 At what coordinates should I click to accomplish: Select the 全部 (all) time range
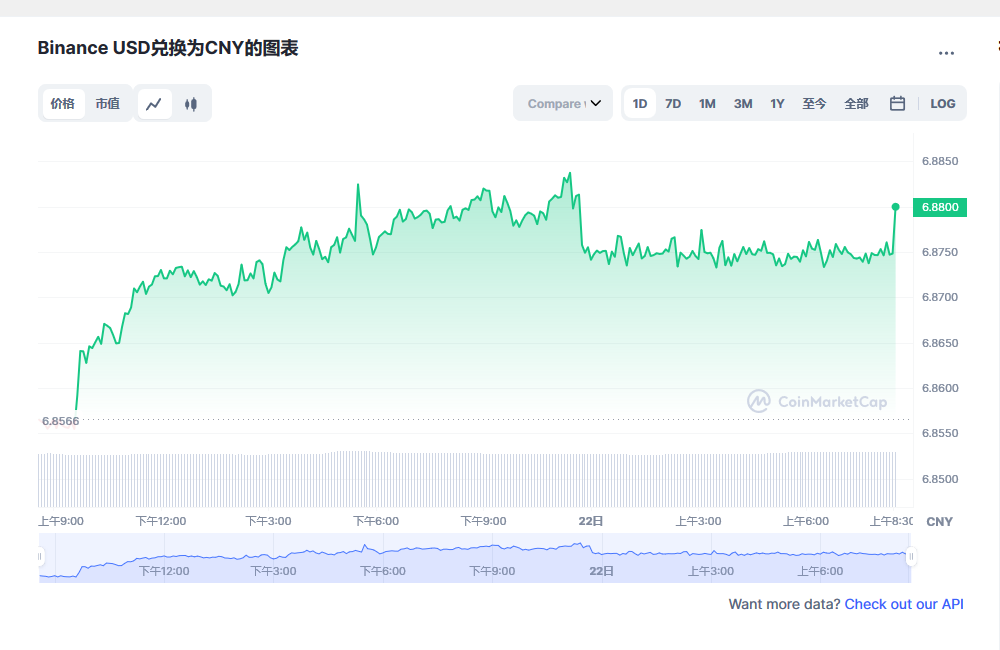pyautogui.click(x=857, y=103)
